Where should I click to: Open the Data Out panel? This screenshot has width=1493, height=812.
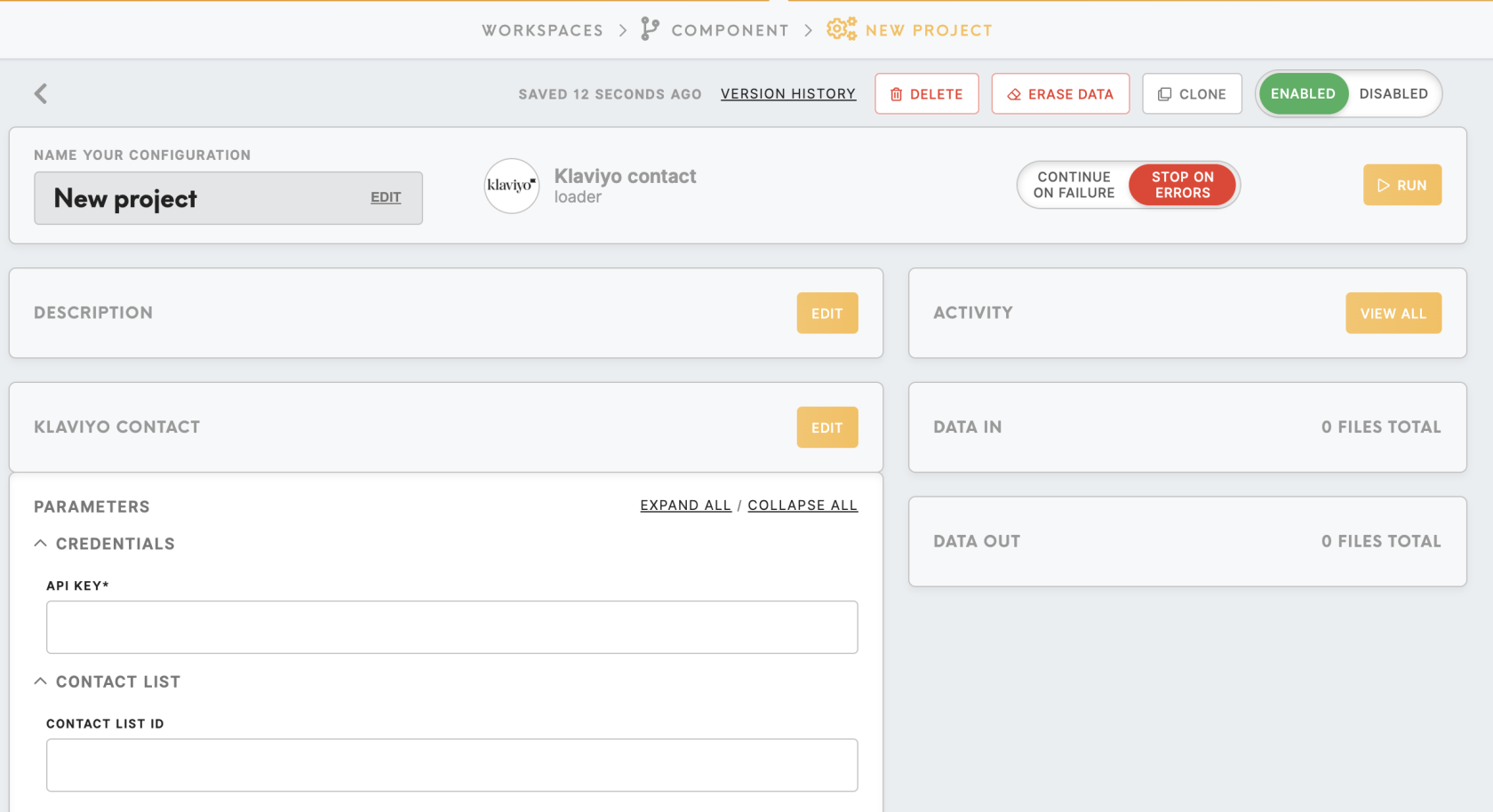[1187, 541]
